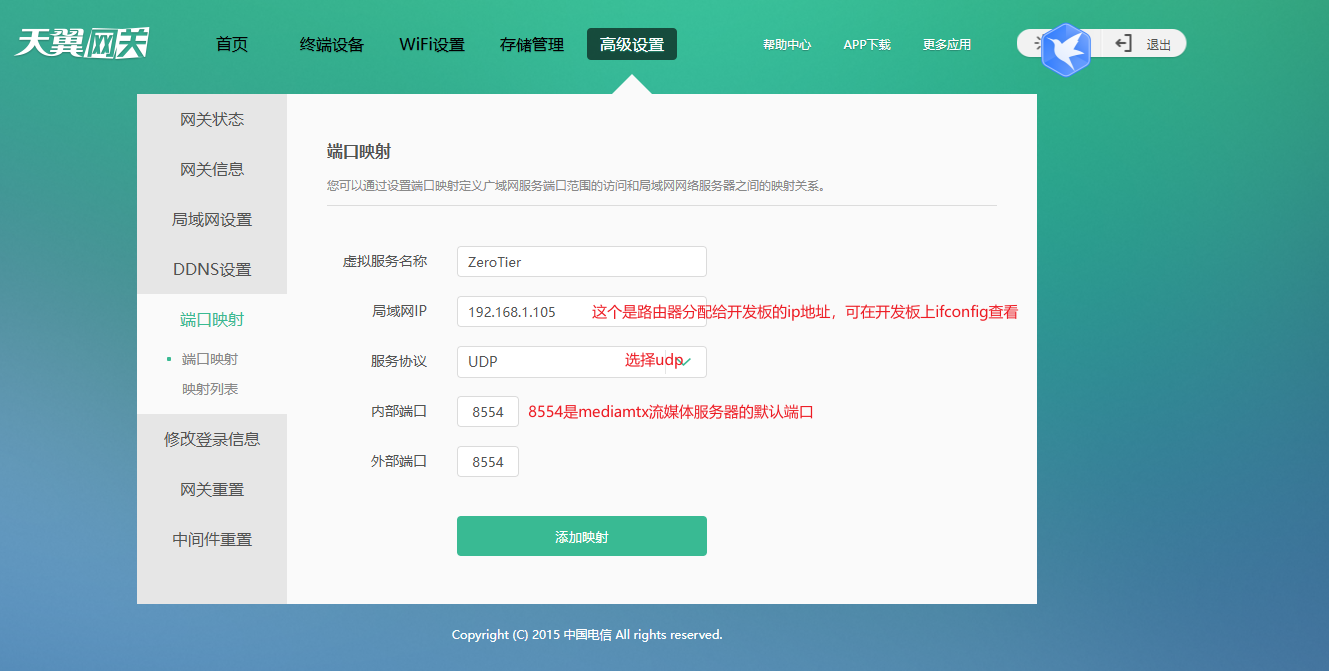Click the 退出 logout text
Screen dimensions: 1329x671
(1159, 45)
